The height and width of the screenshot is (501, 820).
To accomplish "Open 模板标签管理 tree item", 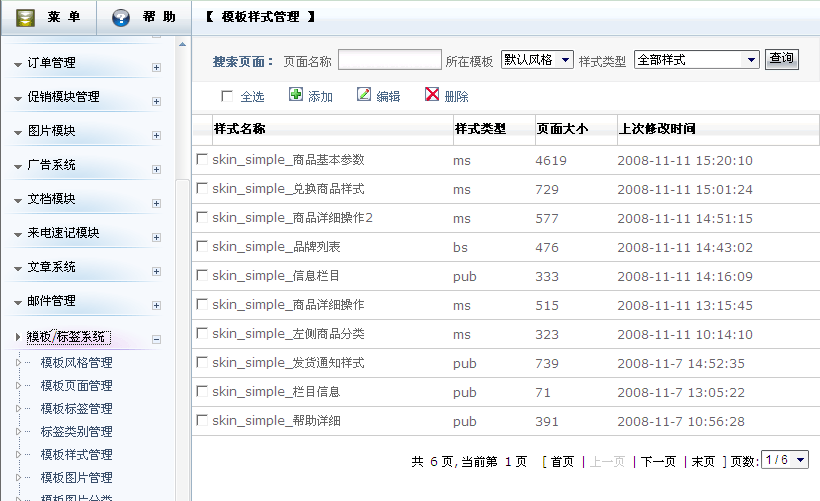I will pos(76,408).
